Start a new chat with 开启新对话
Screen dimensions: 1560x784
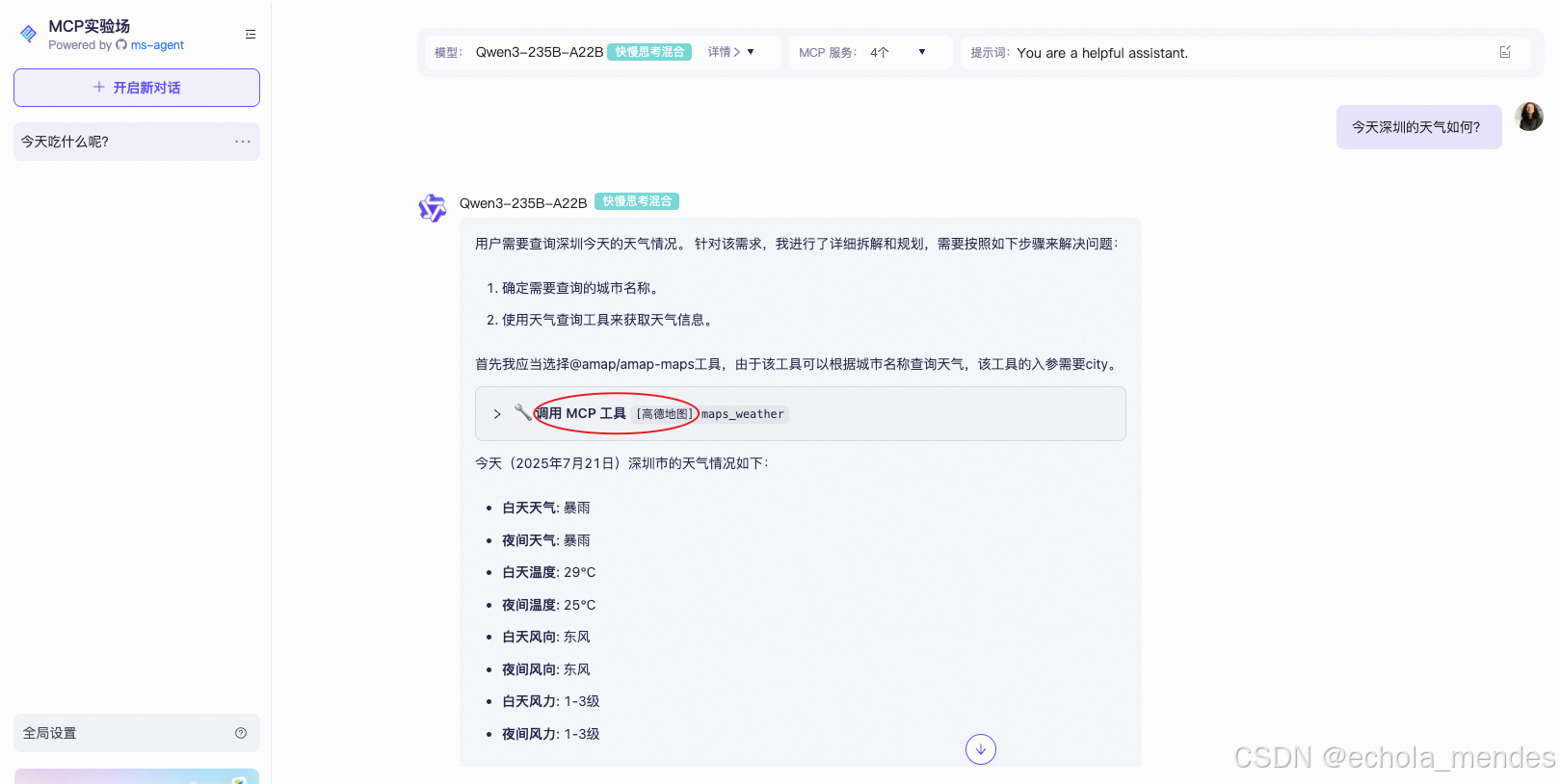coord(137,88)
